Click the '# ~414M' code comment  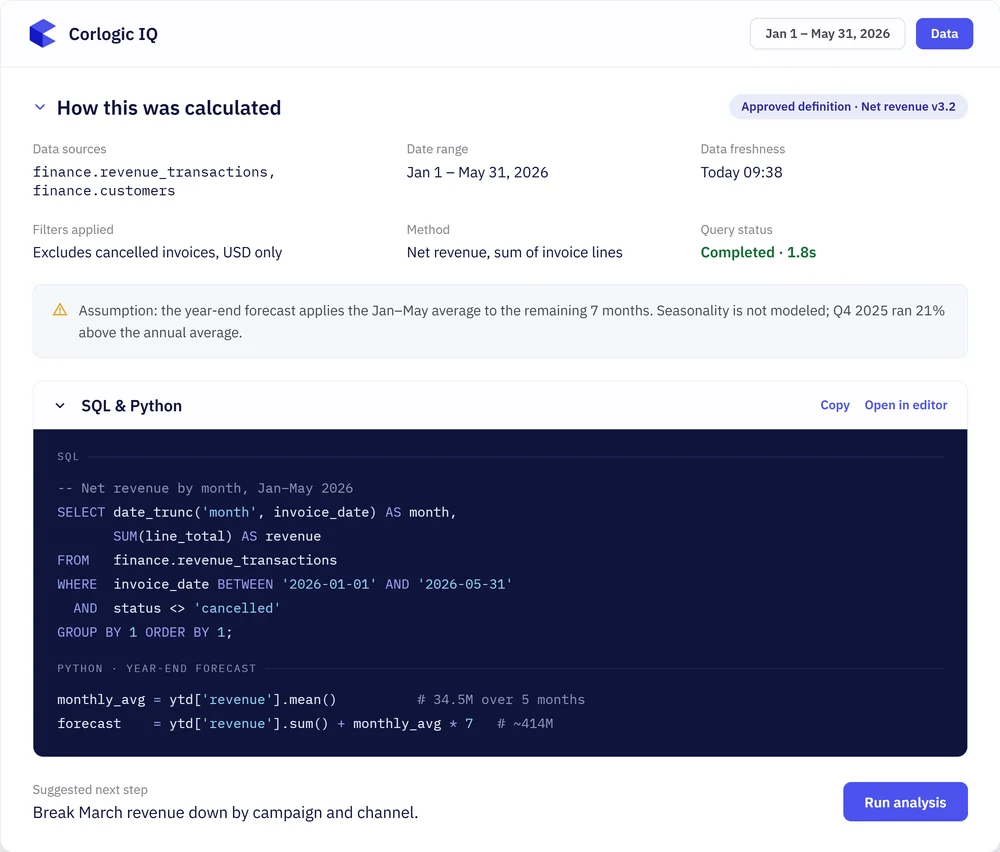[x=525, y=724]
